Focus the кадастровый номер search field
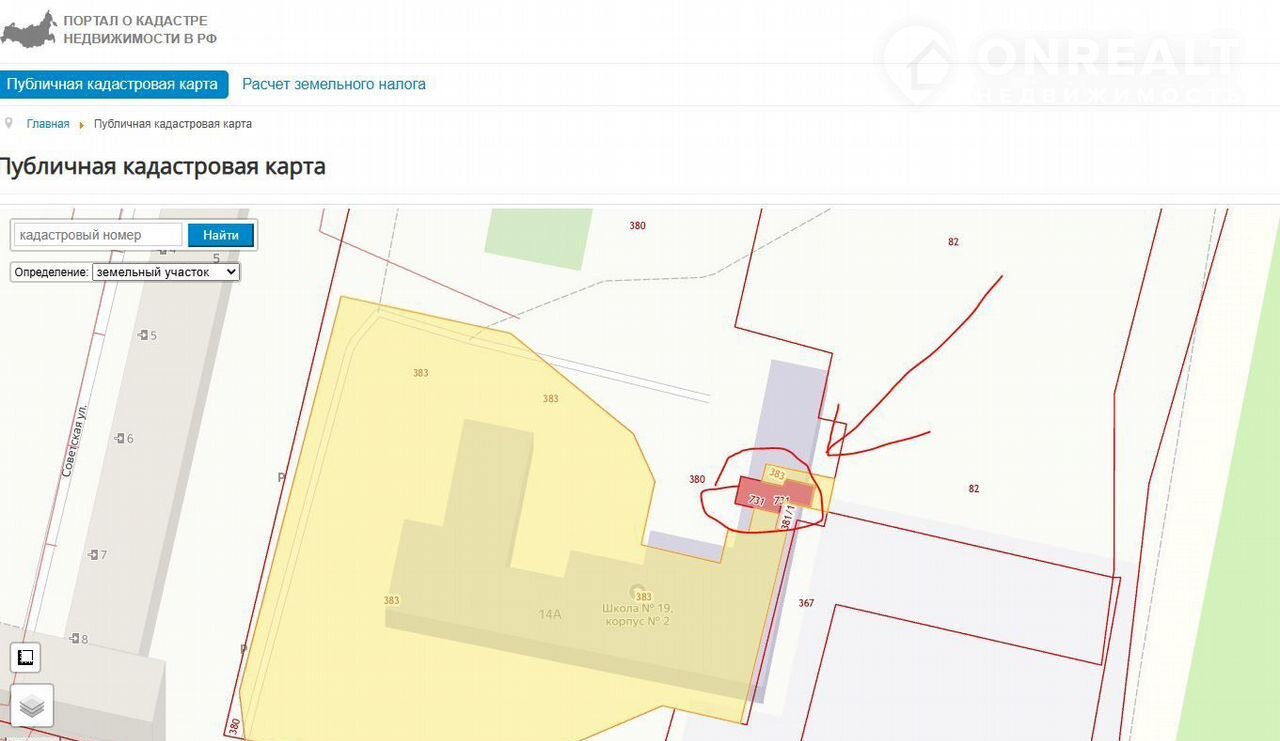Screen dimensions: 1280x741 [x=98, y=235]
